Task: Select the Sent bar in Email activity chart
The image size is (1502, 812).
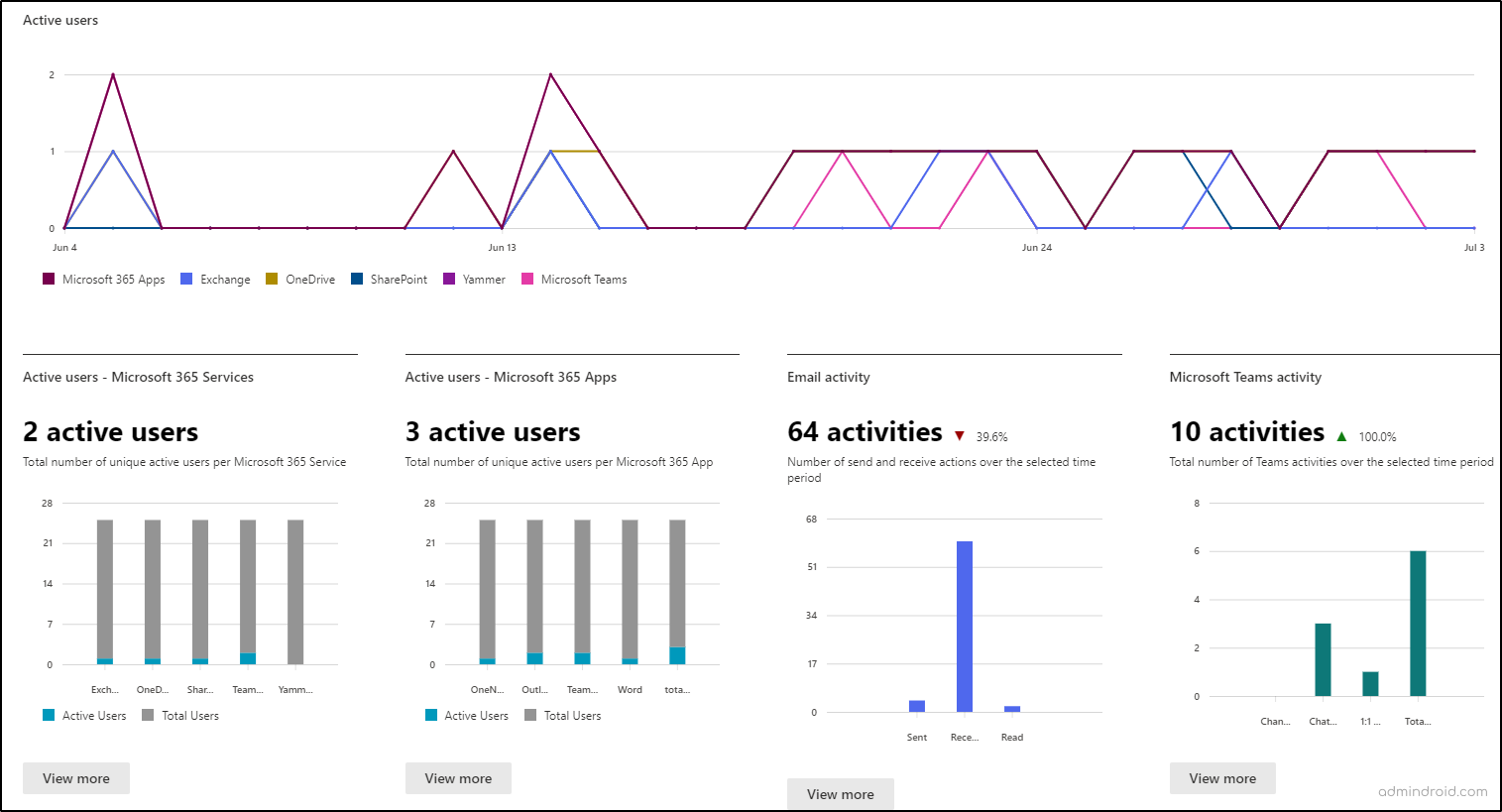Action: pyautogui.click(x=916, y=704)
